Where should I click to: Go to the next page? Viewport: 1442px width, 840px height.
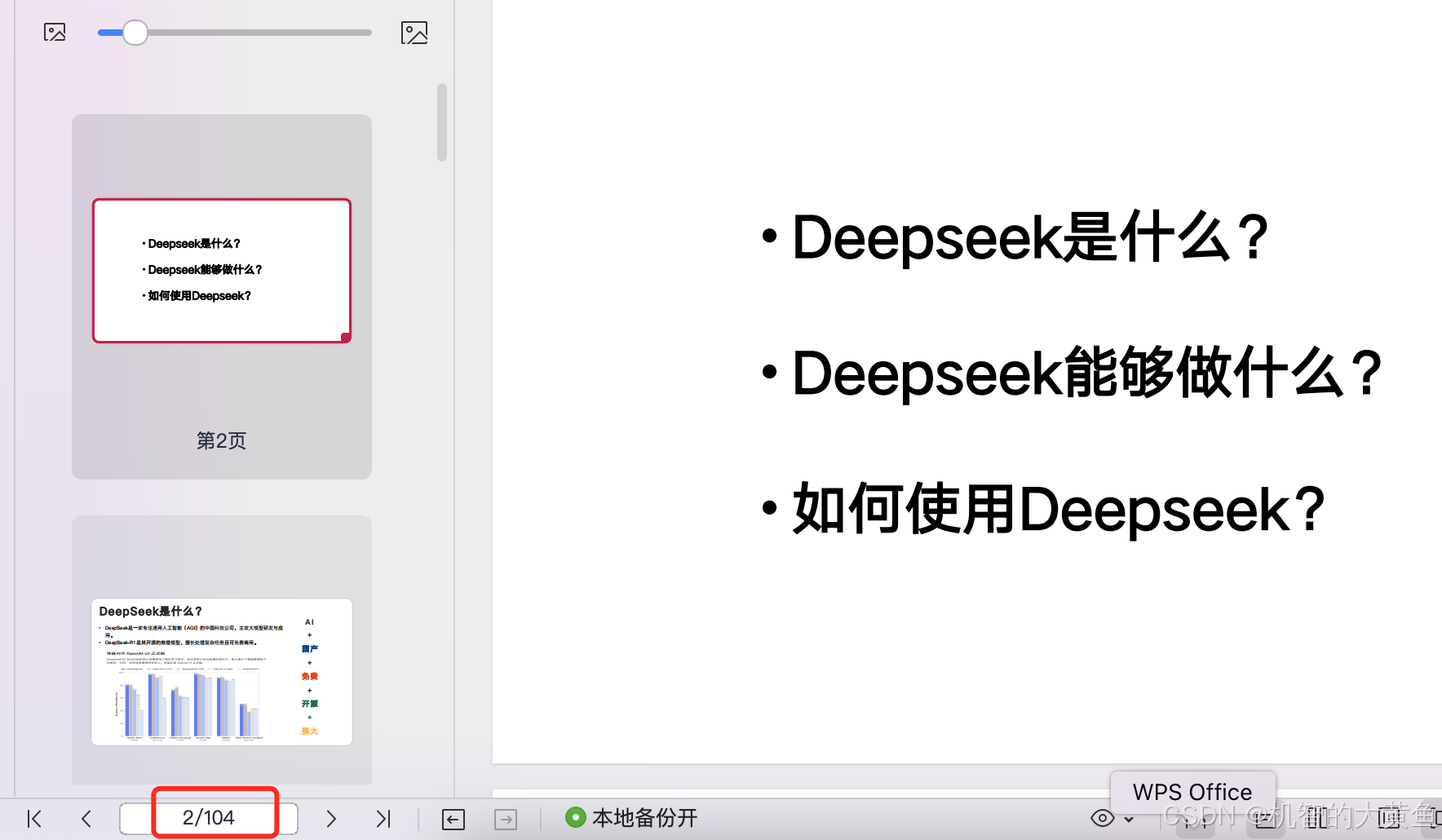330,818
